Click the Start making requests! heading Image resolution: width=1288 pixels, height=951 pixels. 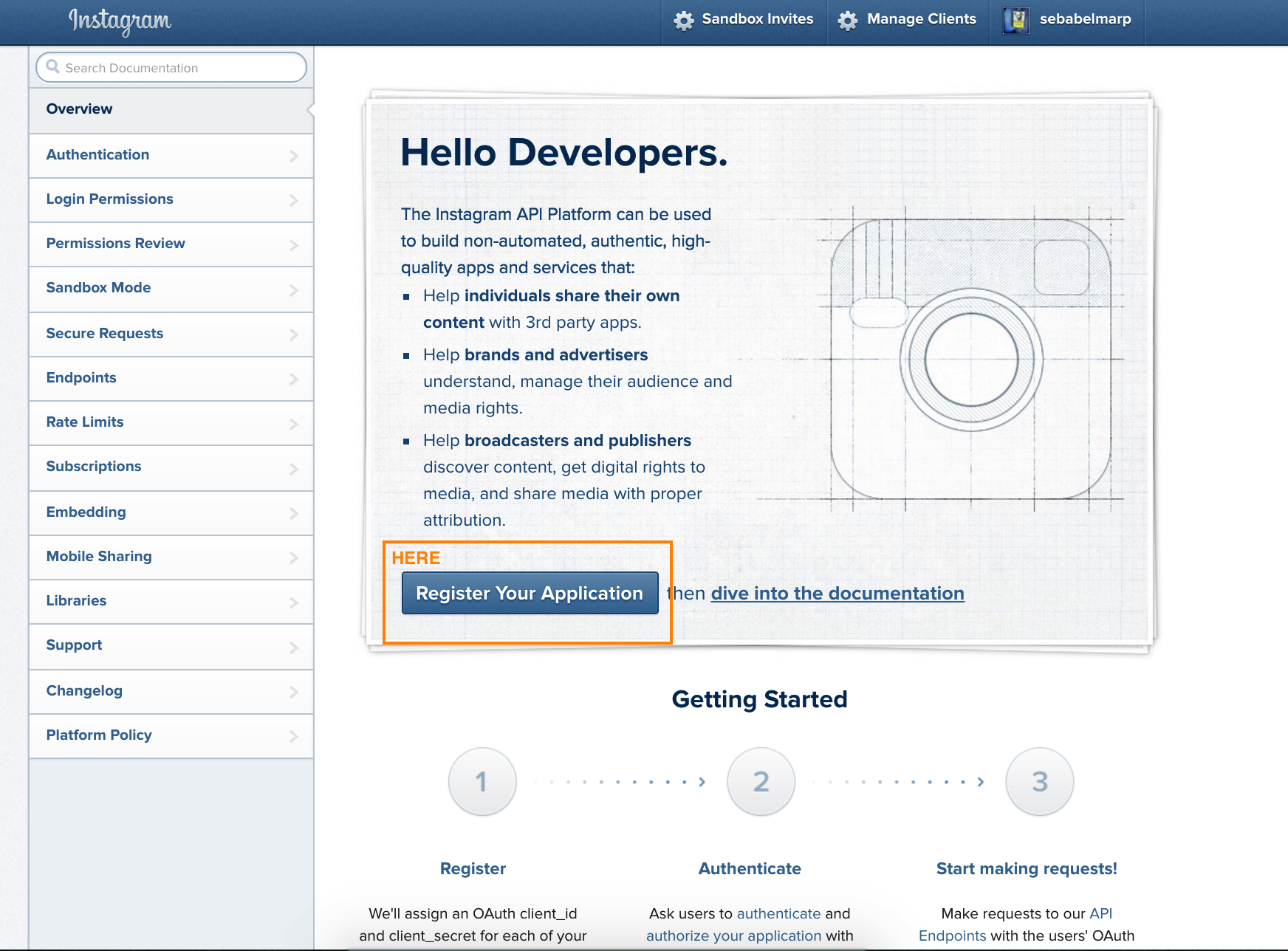(1027, 868)
